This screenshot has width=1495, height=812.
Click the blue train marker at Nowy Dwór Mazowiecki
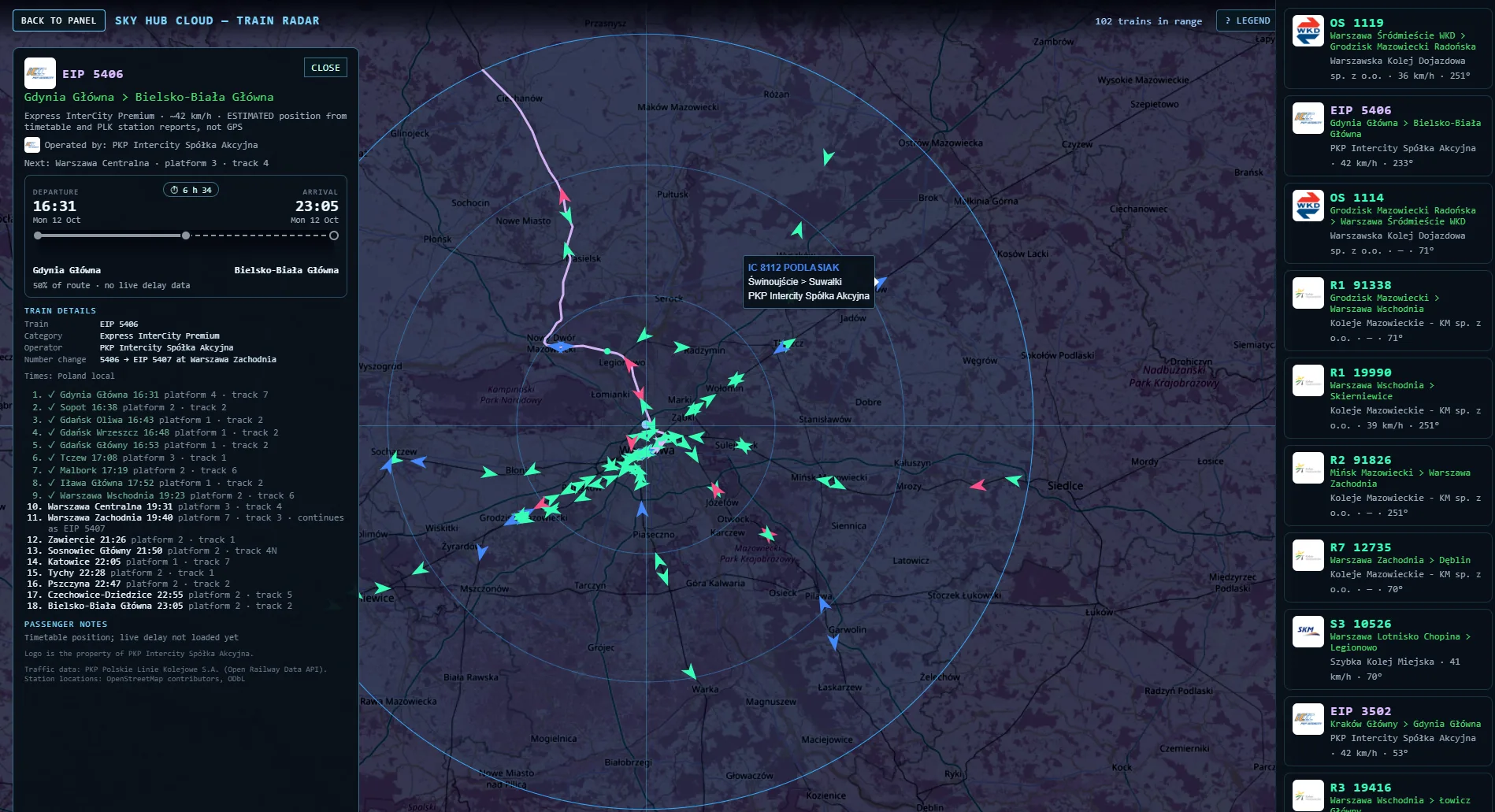coord(560,347)
